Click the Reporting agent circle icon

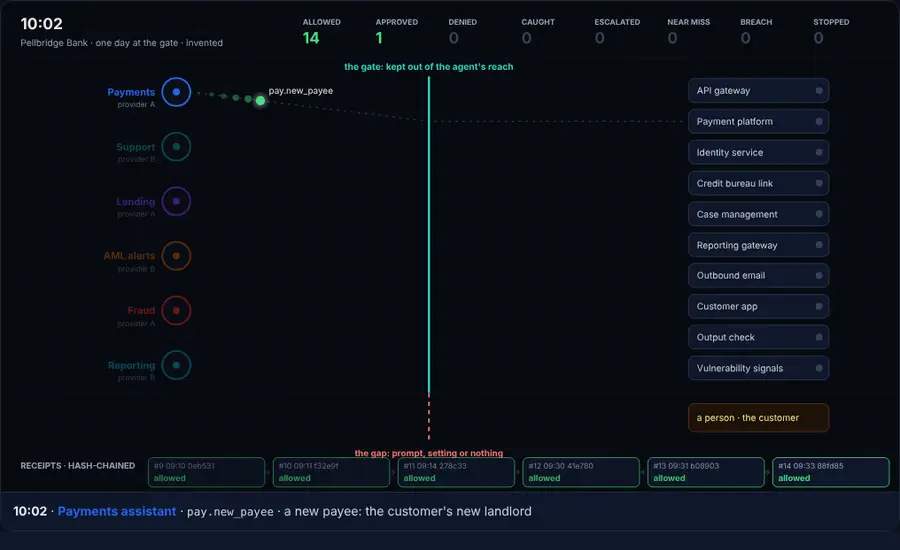(x=176, y=365)
